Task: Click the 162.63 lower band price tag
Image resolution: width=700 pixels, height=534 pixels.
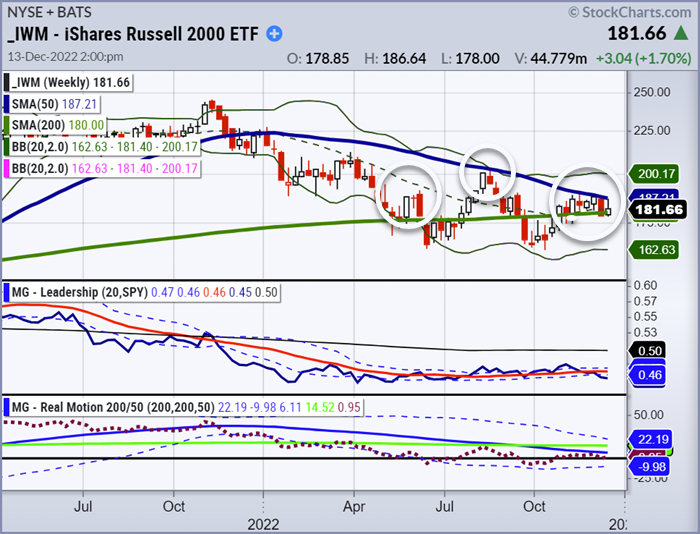Action: pyautogui.click(x=654, y=250)
